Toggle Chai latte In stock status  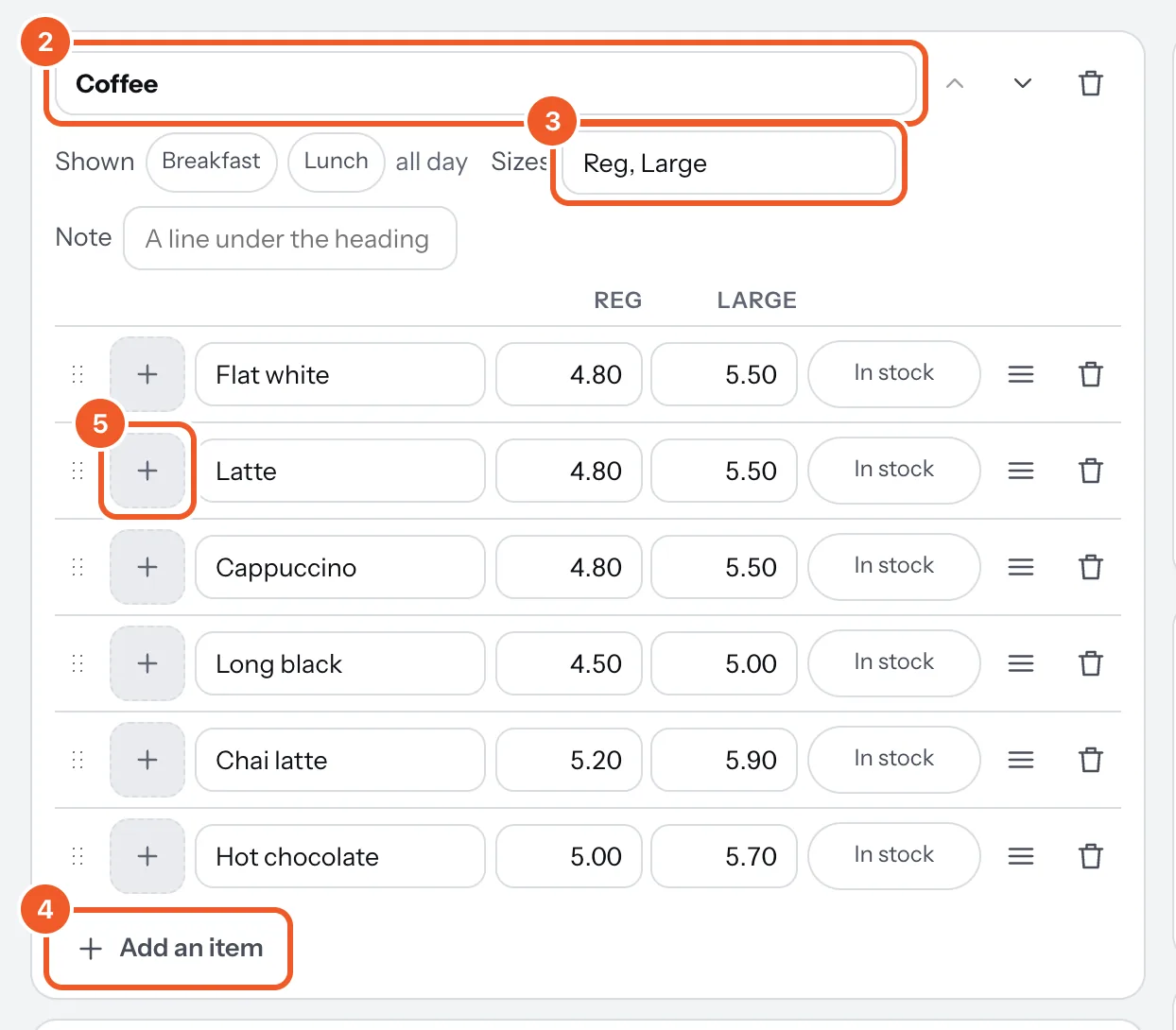[894, 760]
